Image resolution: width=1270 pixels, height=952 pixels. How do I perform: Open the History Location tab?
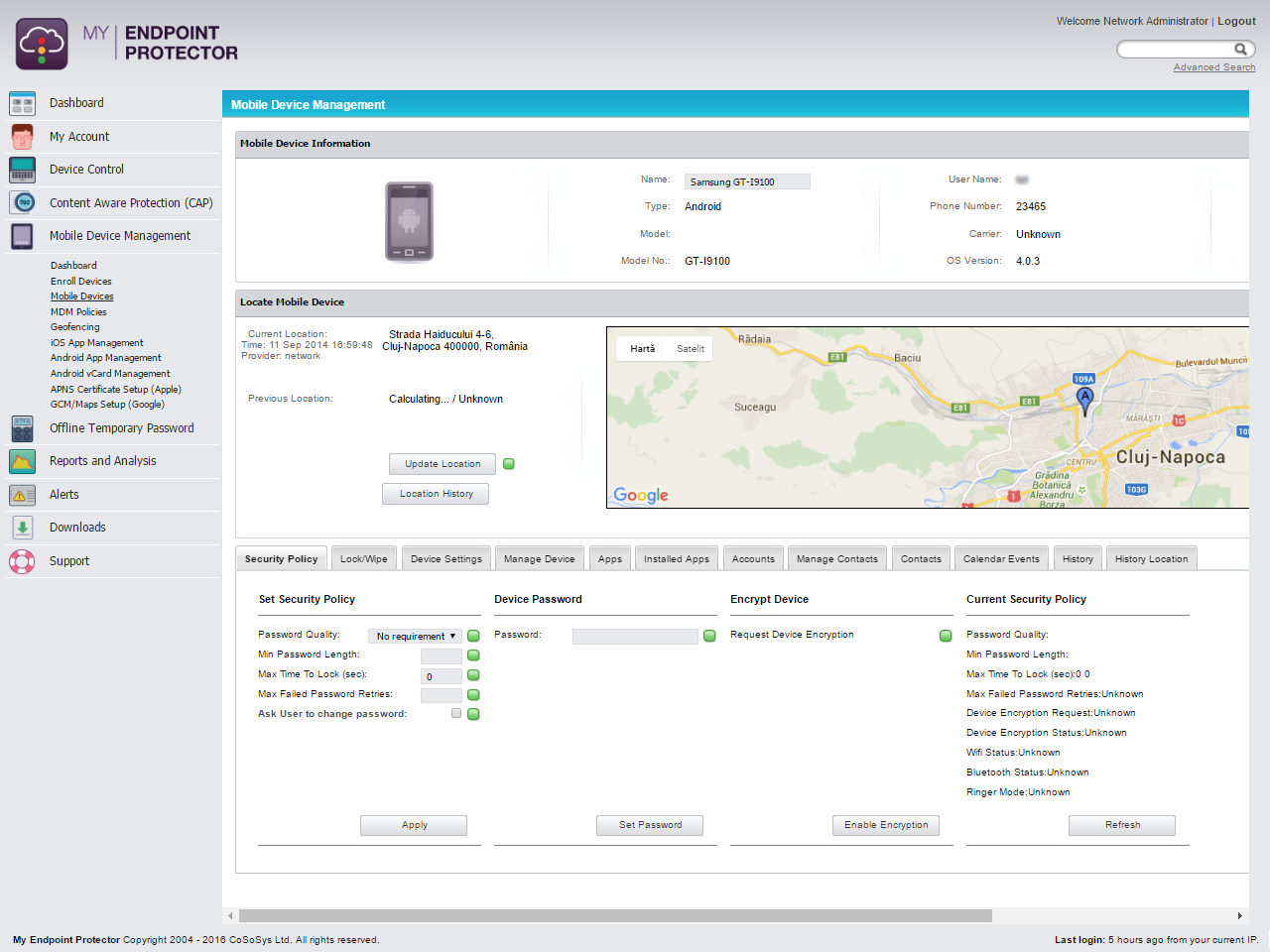1152,559
